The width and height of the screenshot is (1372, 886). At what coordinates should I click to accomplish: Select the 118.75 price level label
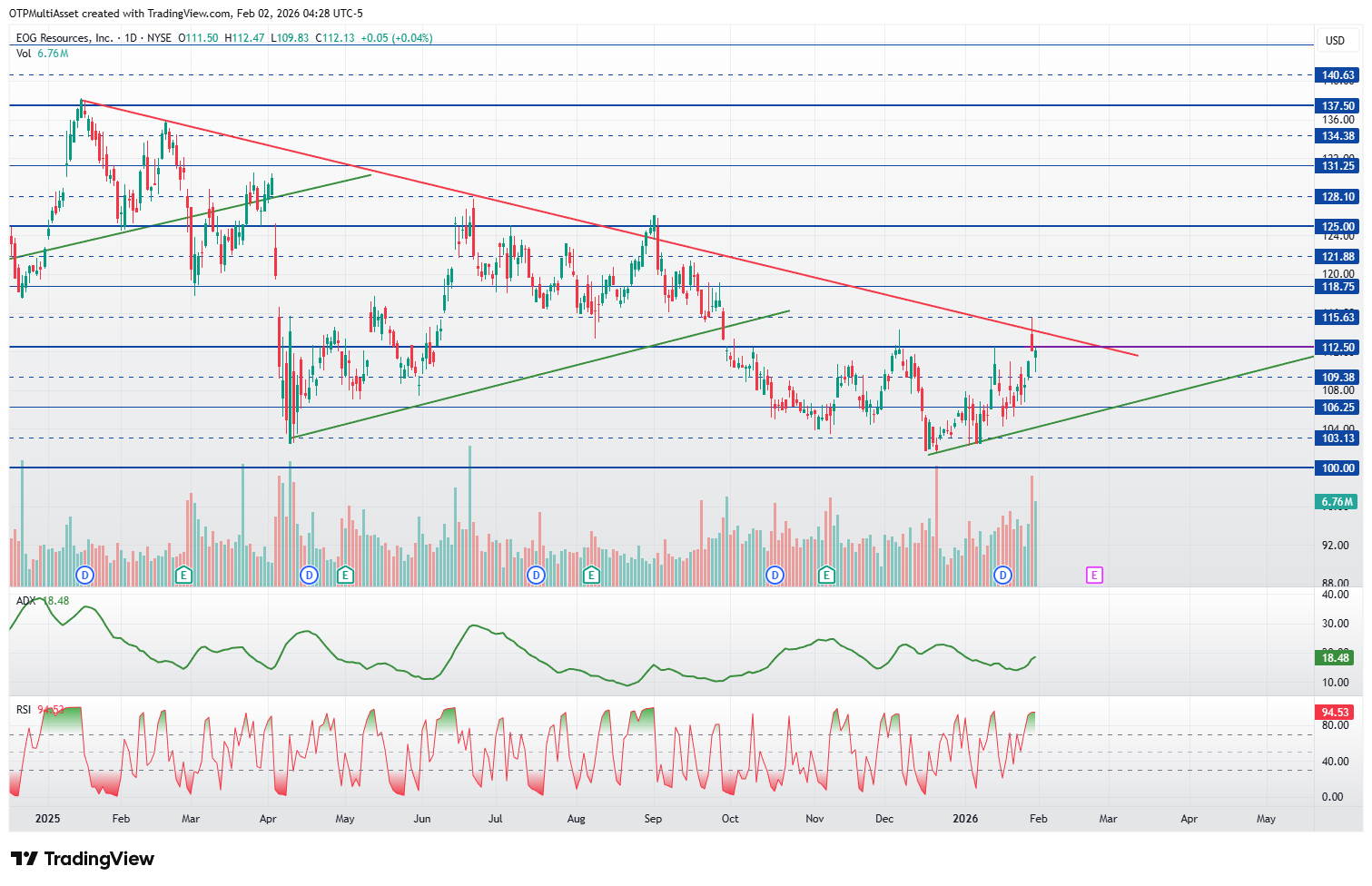[1338, 286]
